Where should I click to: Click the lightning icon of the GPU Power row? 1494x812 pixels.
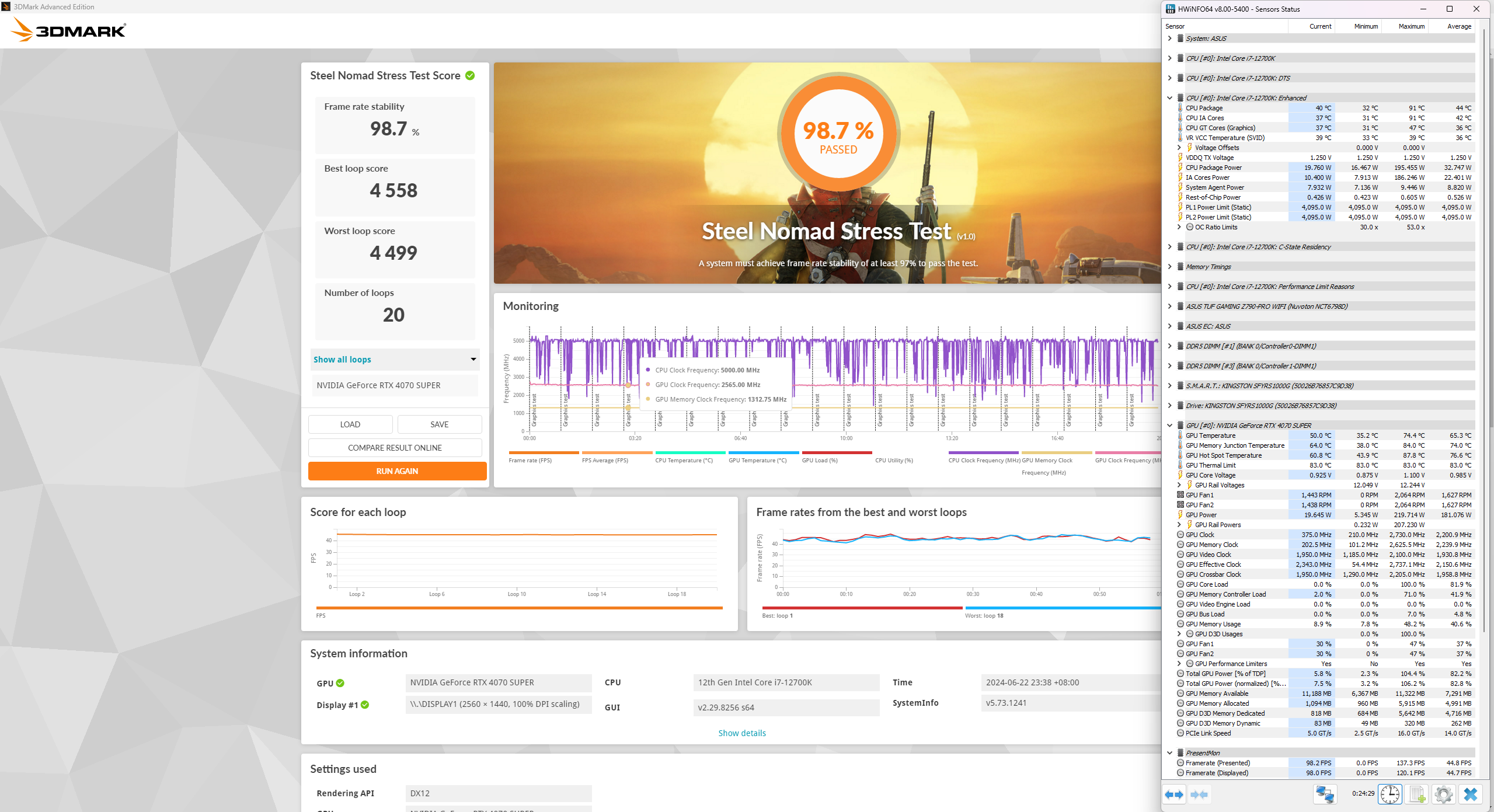[x=1180, y=514]
